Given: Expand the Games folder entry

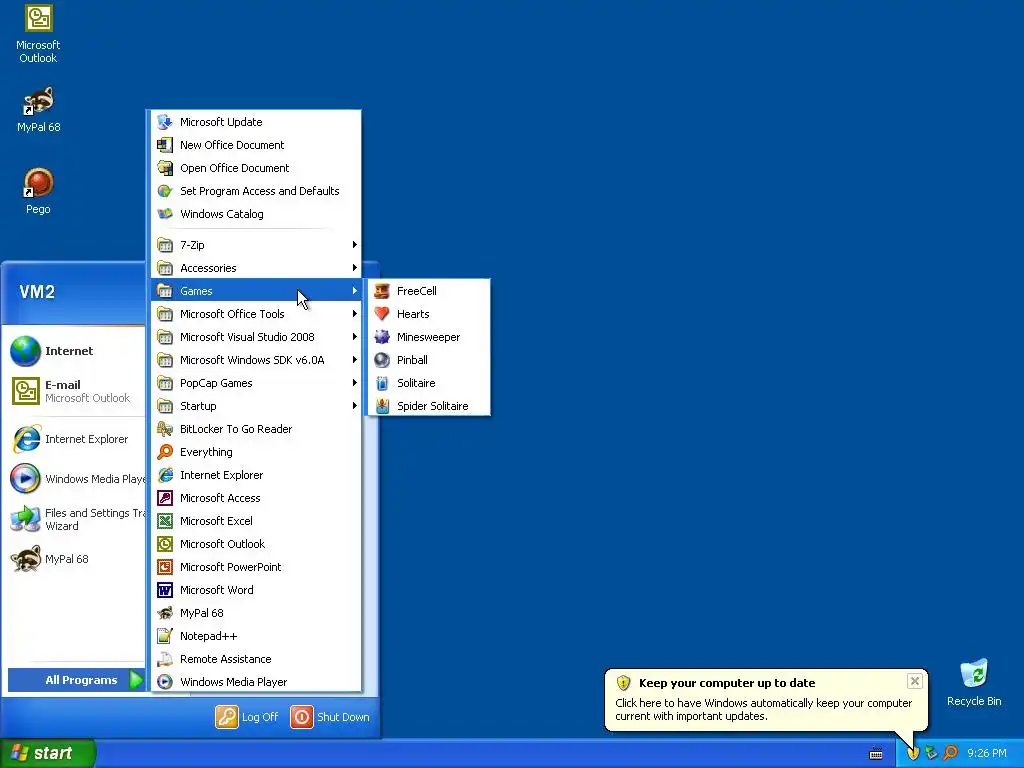Looking at the screenshot, I should 256,291.
